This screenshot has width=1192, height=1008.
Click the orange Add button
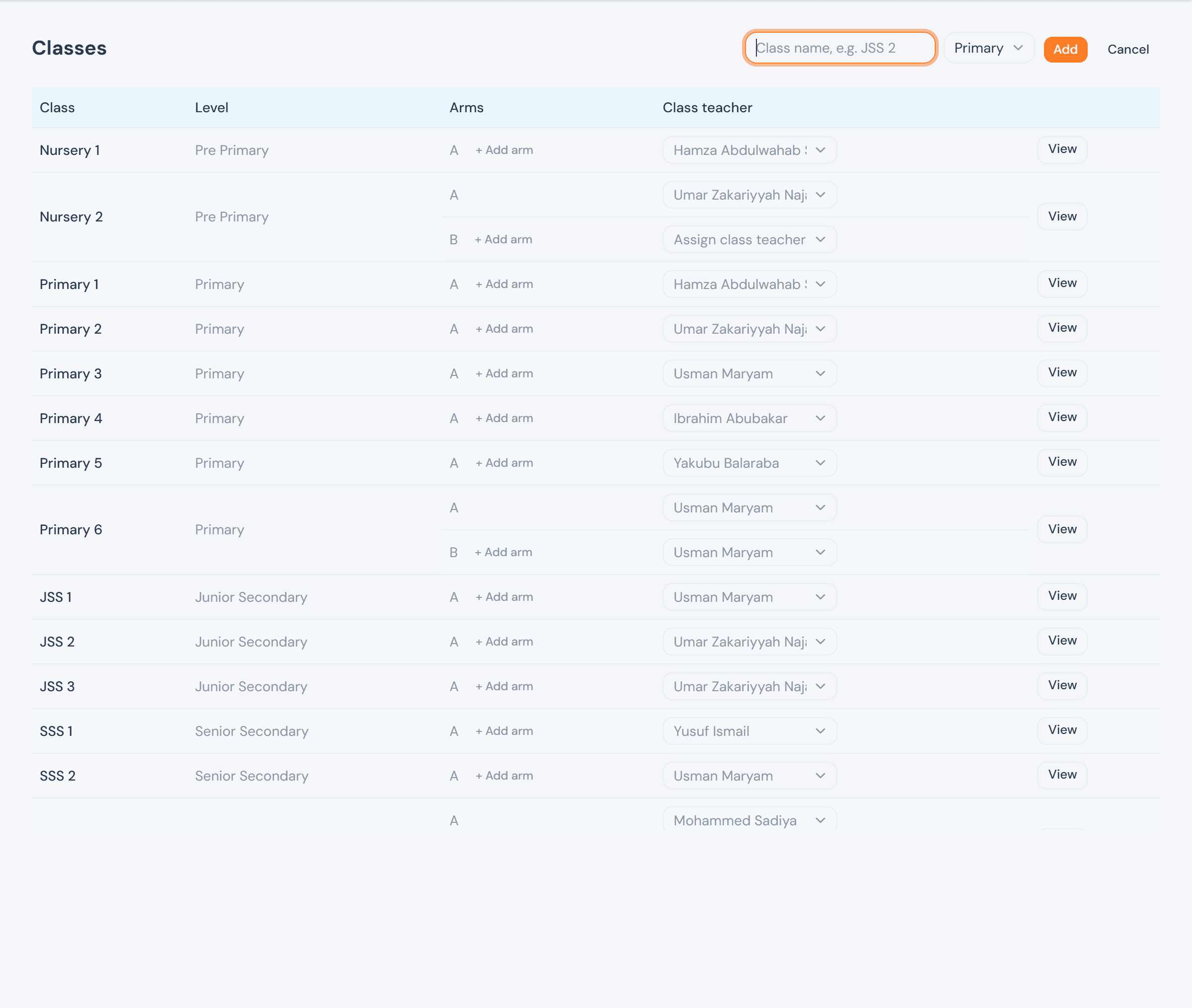pos(1065,49)
